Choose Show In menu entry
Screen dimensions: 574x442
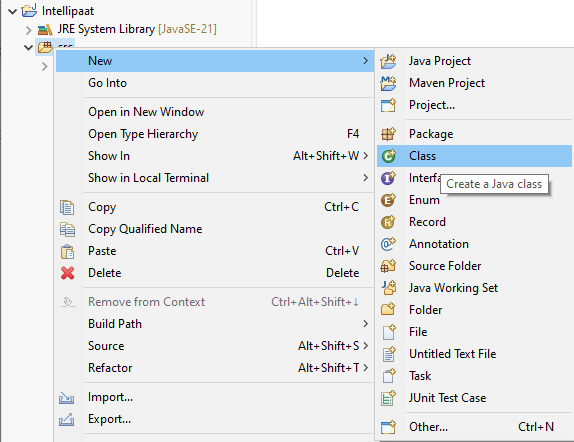pyautogui.click(x=215, y=156)
